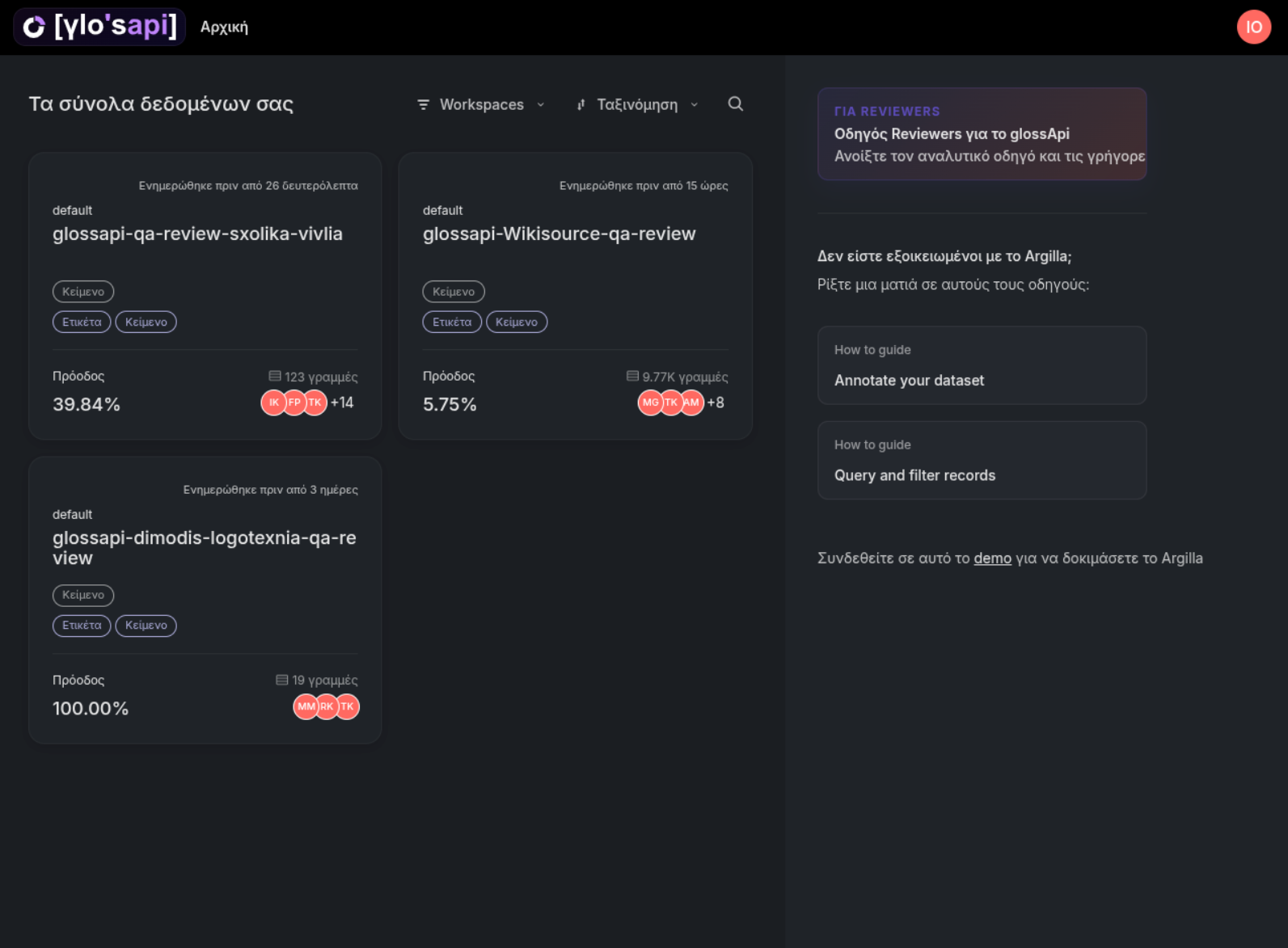Image resolution: width=1288 pixels, height=948 pixels.
Task: Open the Query and filter records guide
Action: 982,461
